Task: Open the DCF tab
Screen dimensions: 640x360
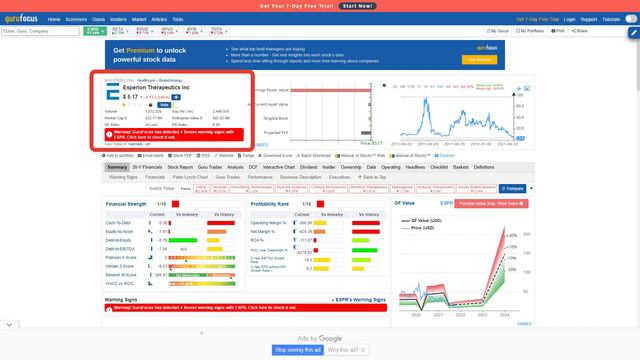Action: click(253, 167)
